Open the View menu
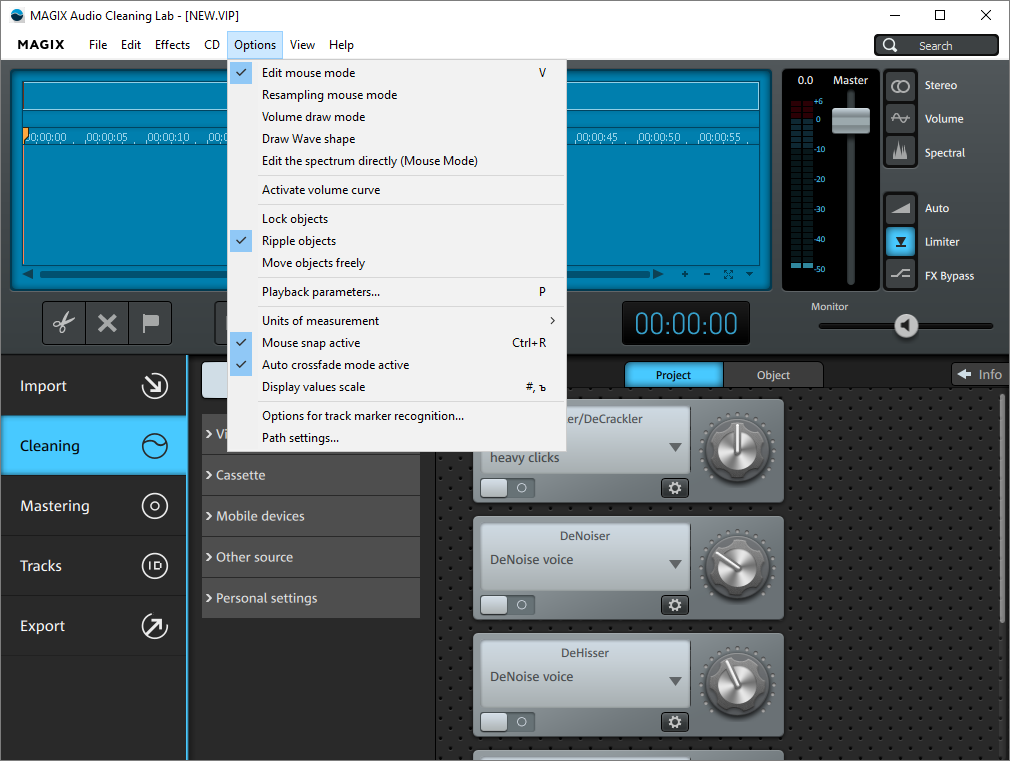This screenshot has height=761, width=1010. [302, 45]
